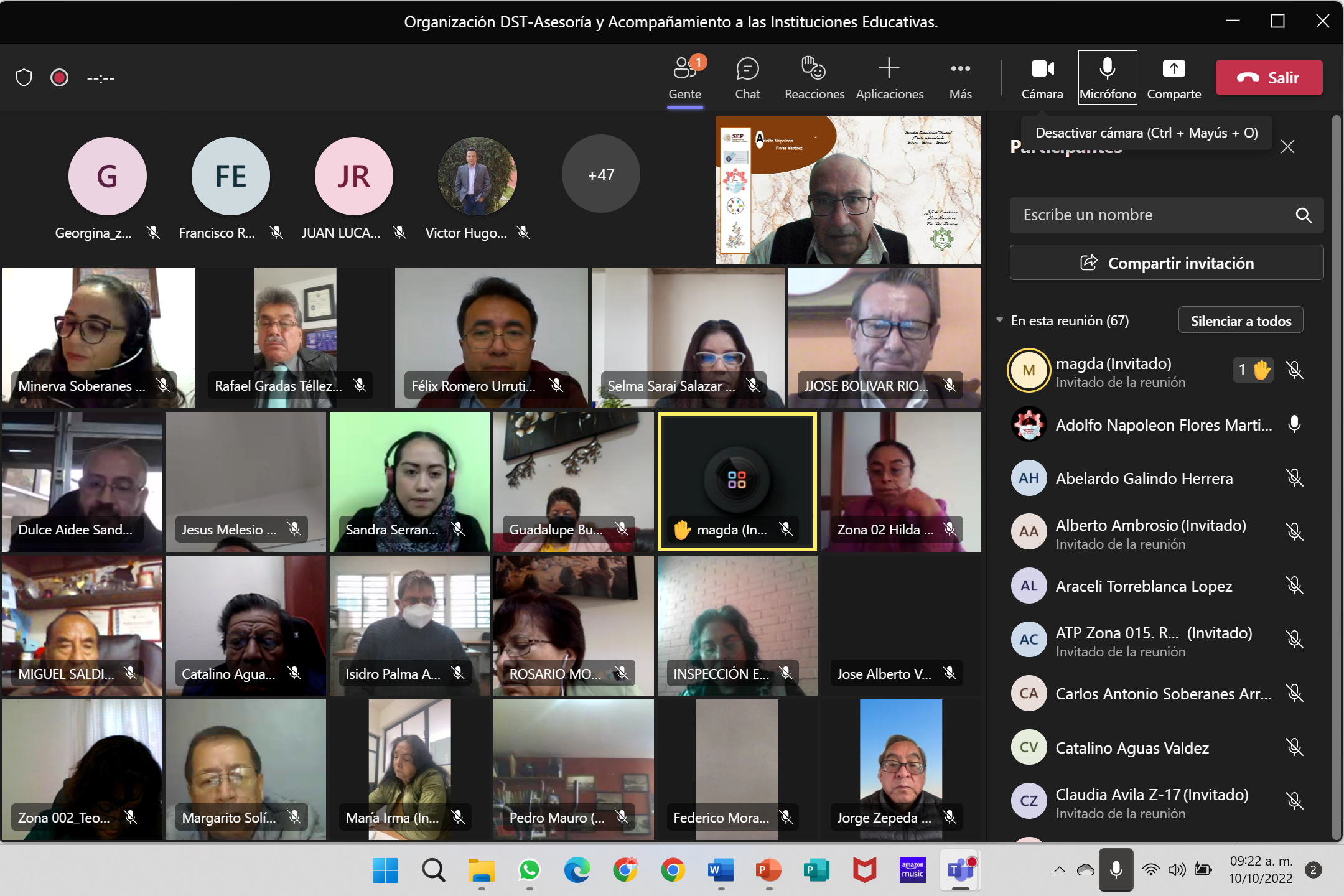Click the participant search magnifier icon
Viewport: 1344px width, 896px height.
(x=1304, y=215)
